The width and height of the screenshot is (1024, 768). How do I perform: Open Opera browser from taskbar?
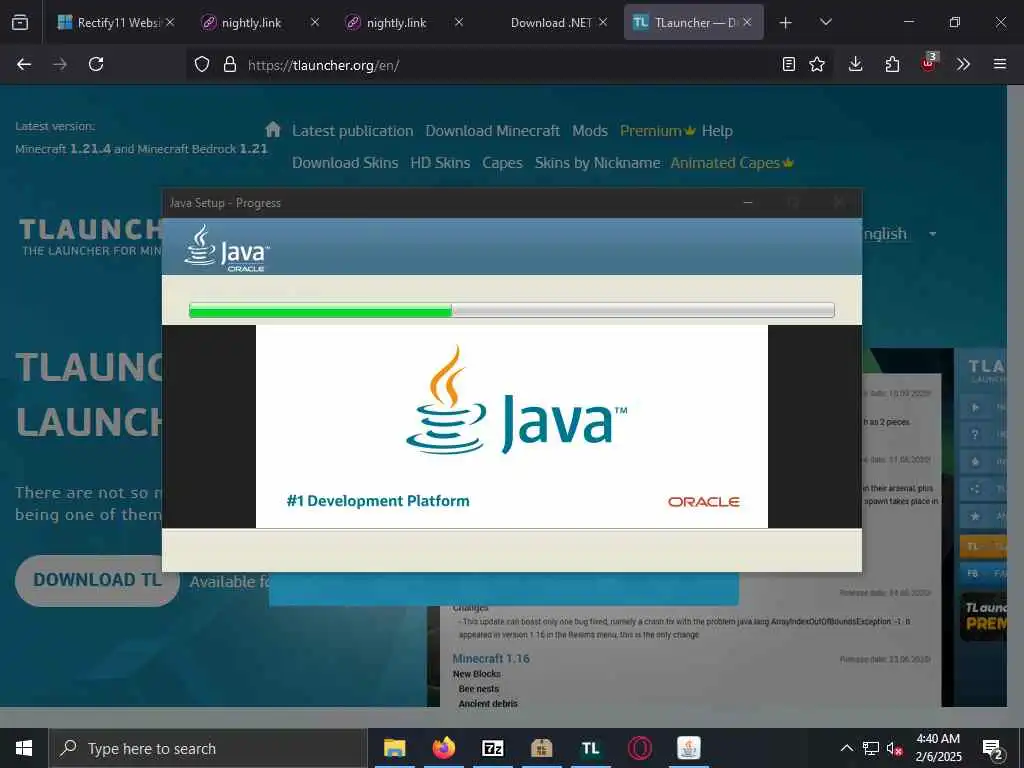point(639,748)
